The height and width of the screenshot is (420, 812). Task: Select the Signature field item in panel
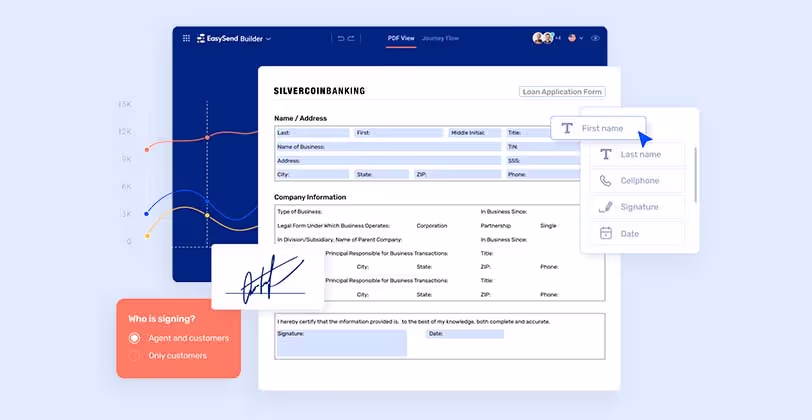point(637,207)
